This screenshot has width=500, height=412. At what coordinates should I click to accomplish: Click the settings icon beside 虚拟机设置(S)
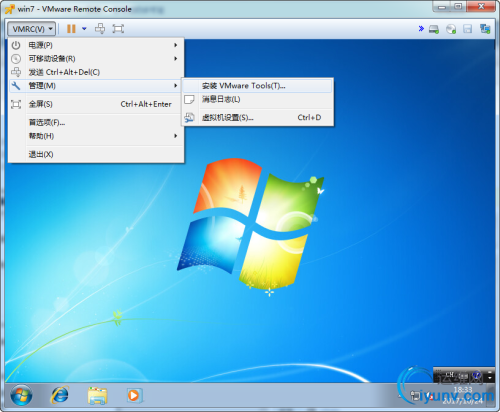(x=189, y=117)
